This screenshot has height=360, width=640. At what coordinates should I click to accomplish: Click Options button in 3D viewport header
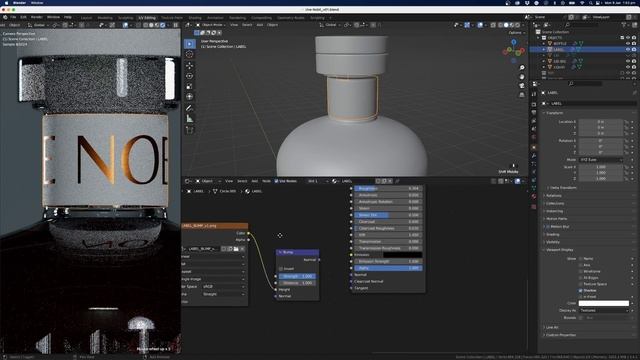coord(516,33)
